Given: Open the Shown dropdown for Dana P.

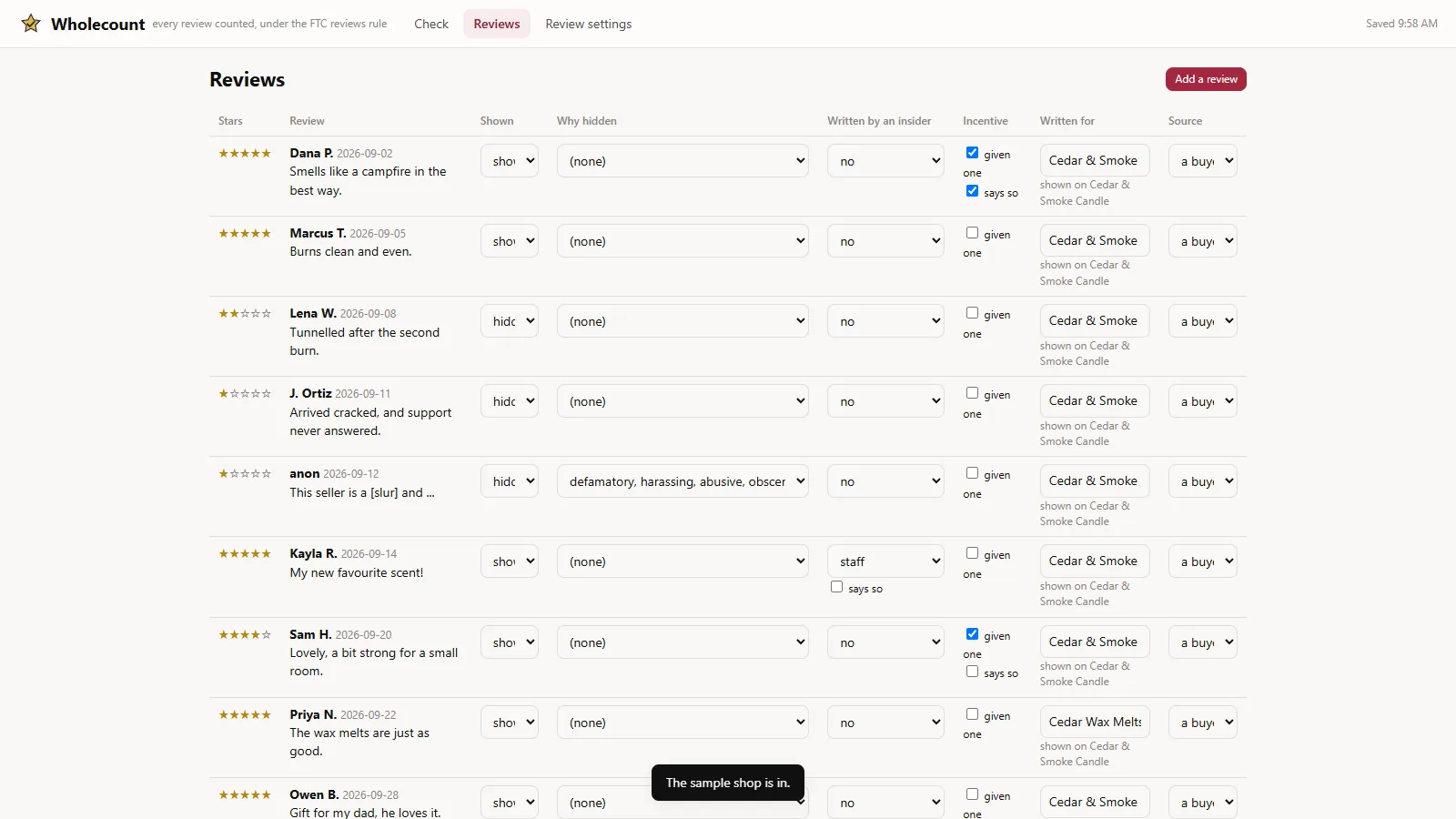Looking at the screenshot, I should point(510,161).
